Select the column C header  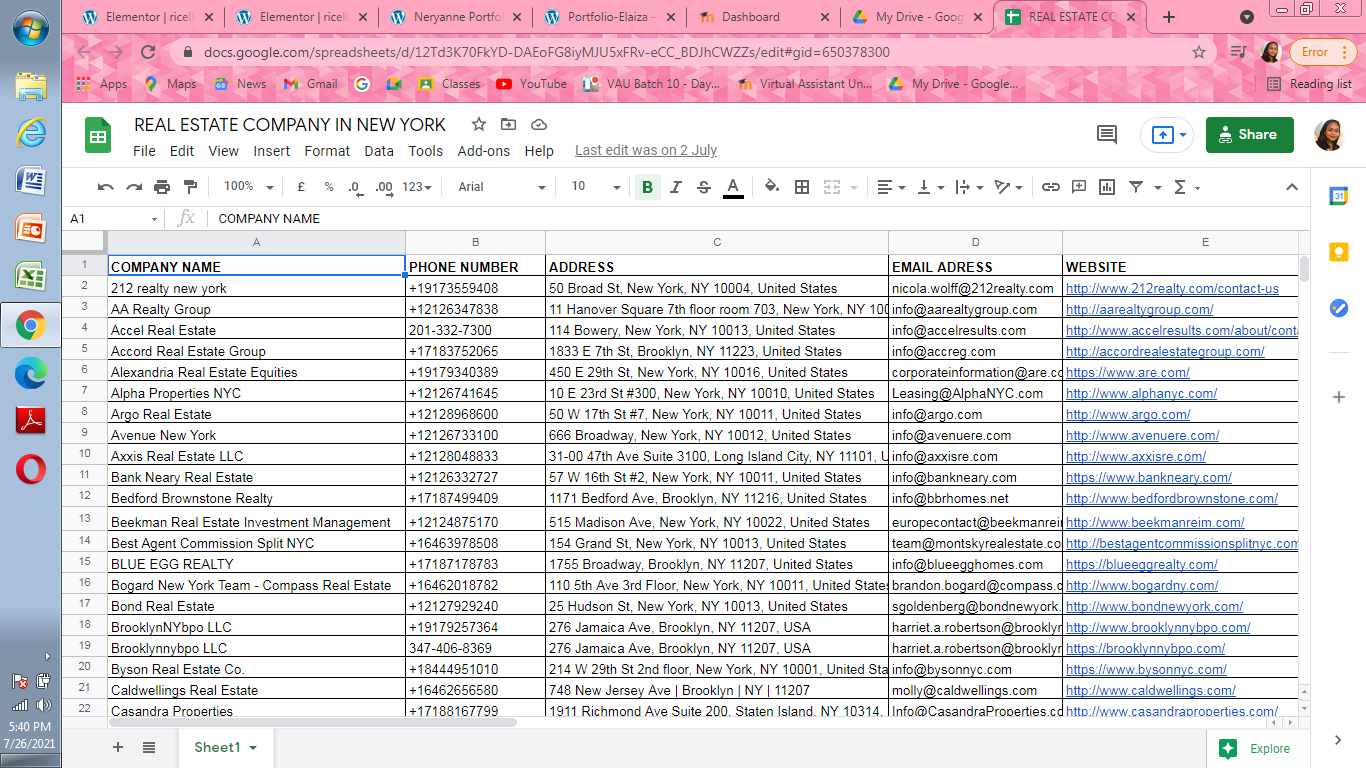[x=717, y=242]
